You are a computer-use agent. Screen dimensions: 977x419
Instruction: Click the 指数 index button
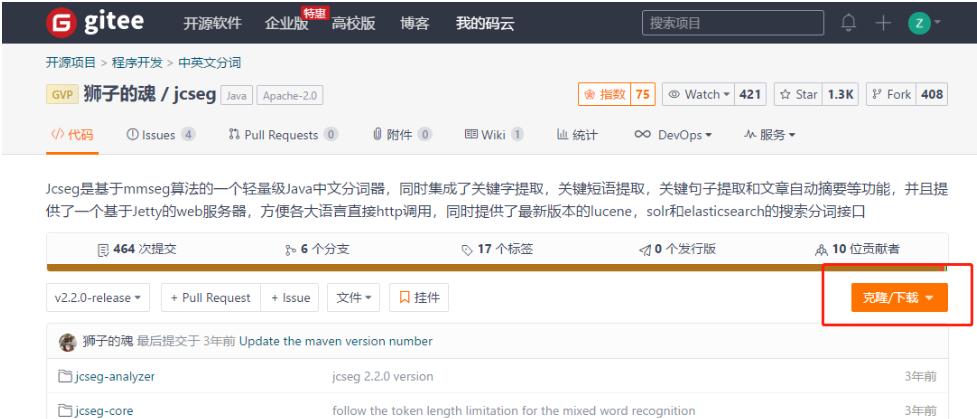pos(604,94)
